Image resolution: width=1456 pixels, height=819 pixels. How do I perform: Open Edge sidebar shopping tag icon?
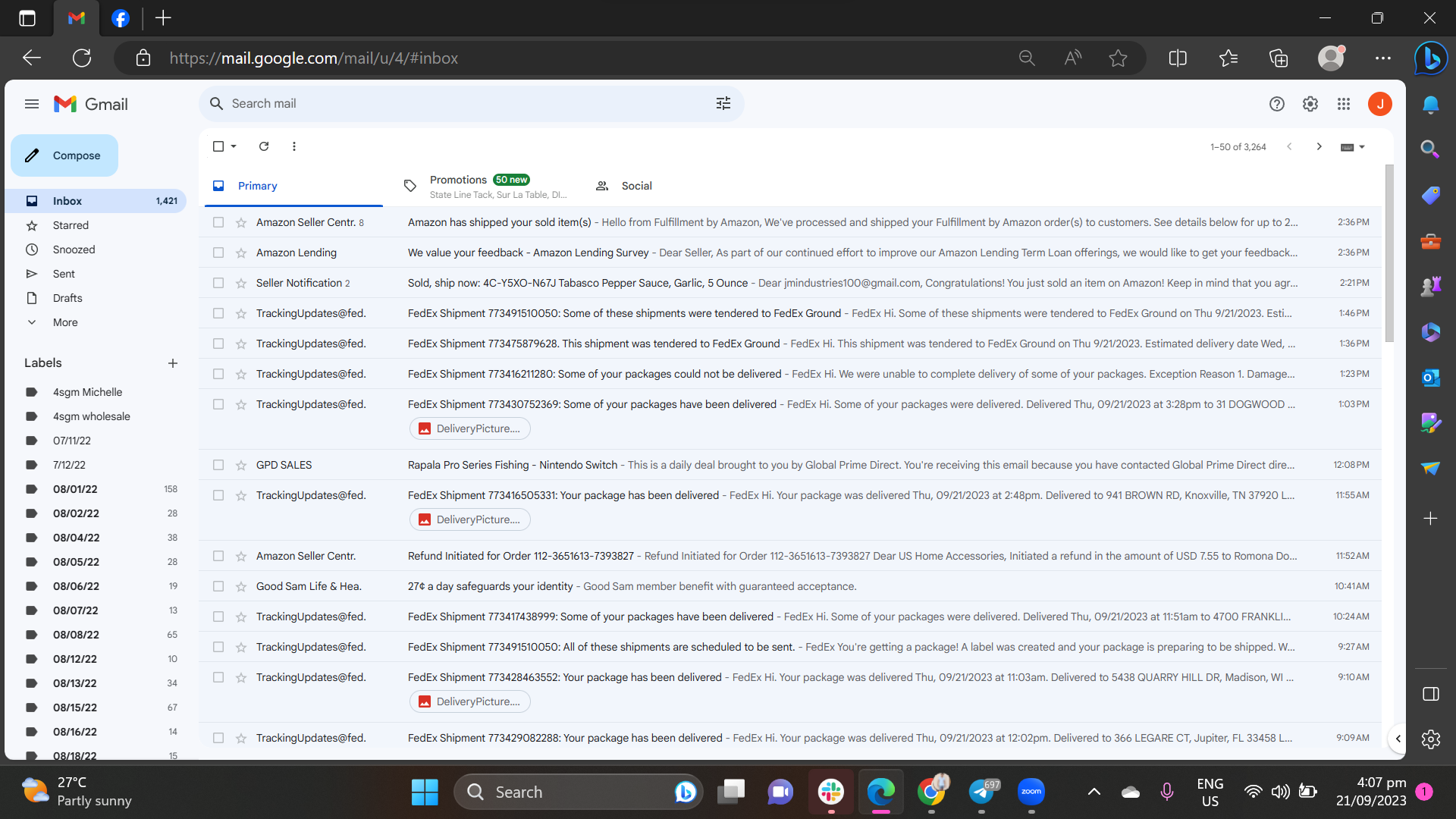(x=1431, y=196)
